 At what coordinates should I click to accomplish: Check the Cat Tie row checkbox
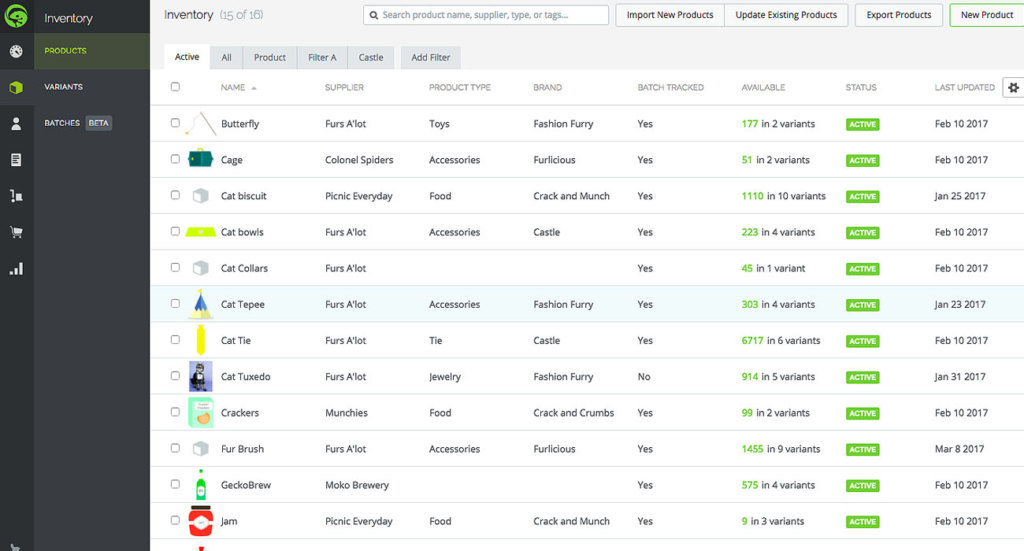point(175,339)
